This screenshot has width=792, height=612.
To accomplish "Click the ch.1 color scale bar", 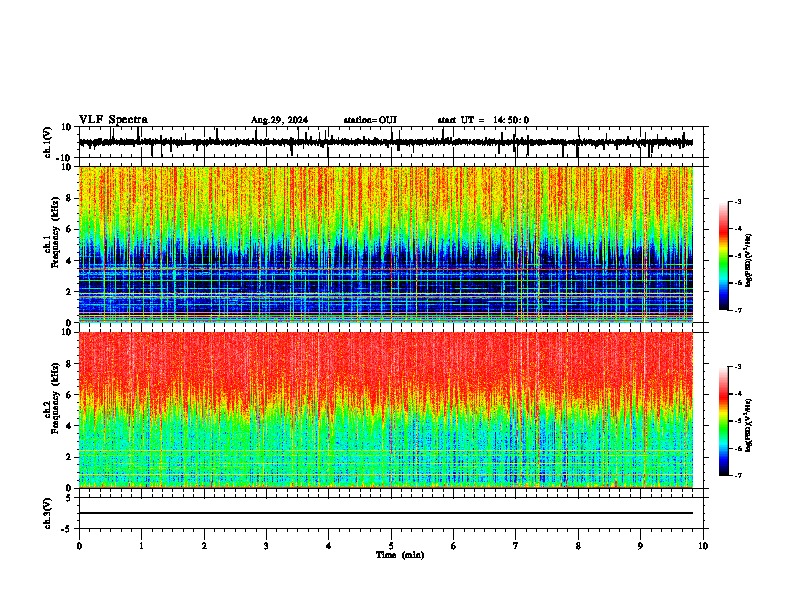I will click(x=724, y=256).
